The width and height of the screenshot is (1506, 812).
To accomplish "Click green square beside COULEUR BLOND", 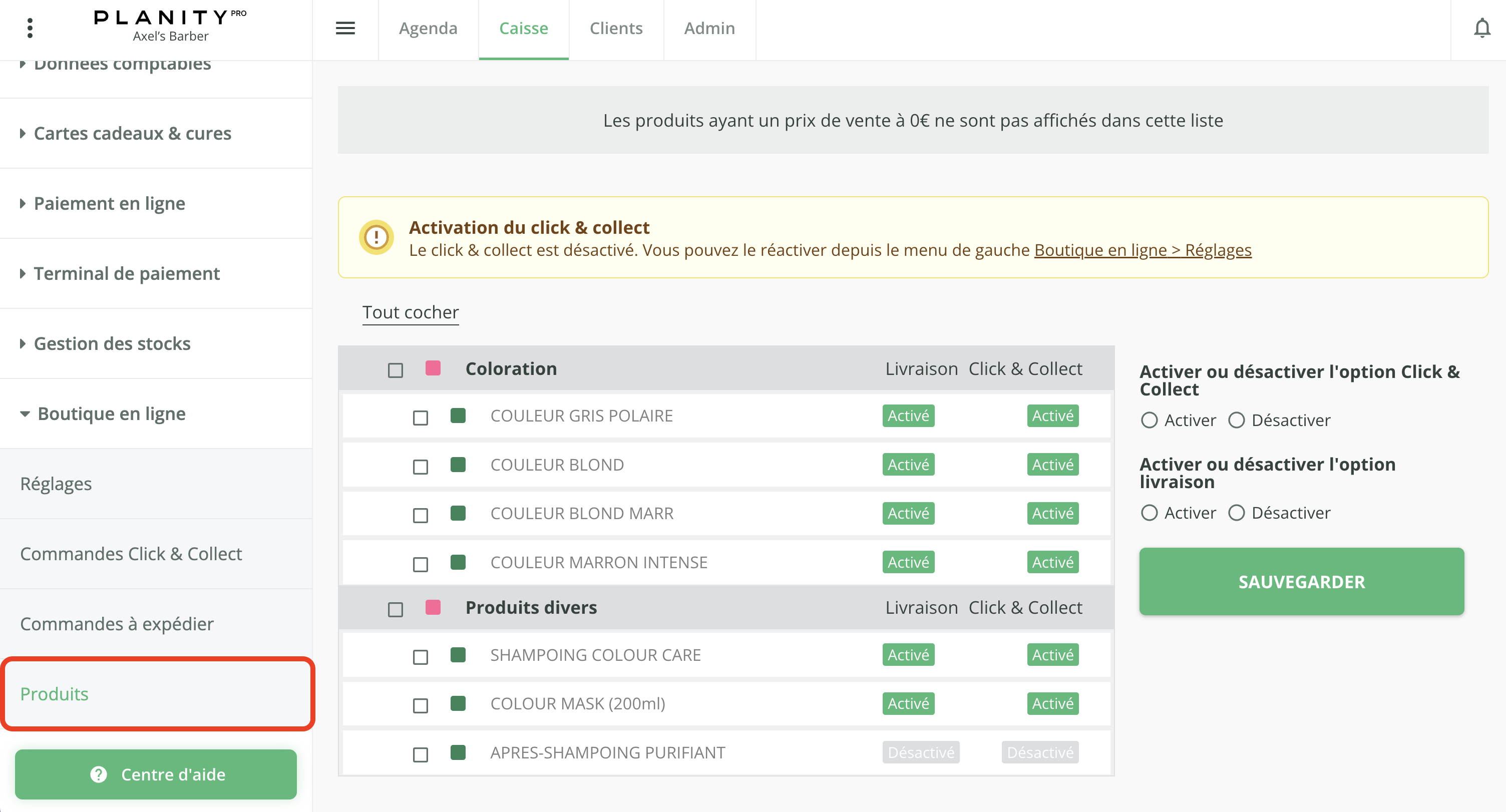I will point(458,465).
